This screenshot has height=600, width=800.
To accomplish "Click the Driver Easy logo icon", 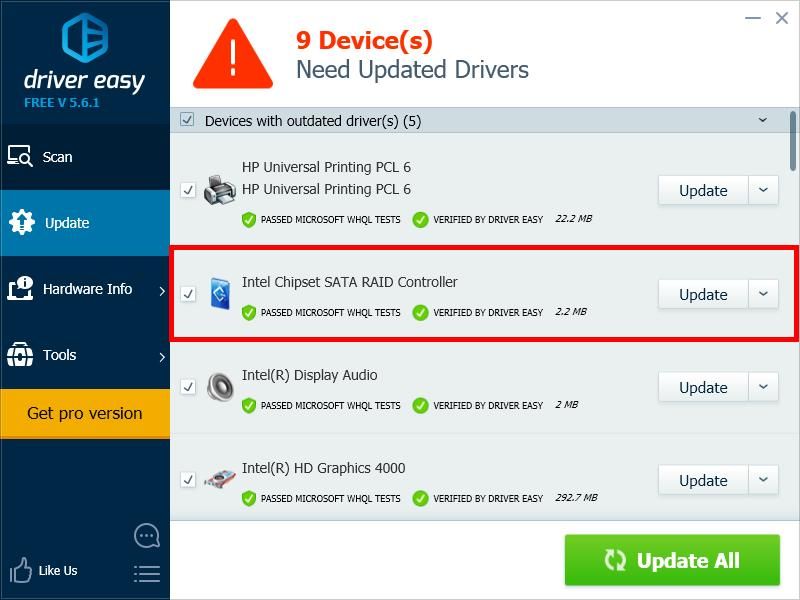I will 85,38.
